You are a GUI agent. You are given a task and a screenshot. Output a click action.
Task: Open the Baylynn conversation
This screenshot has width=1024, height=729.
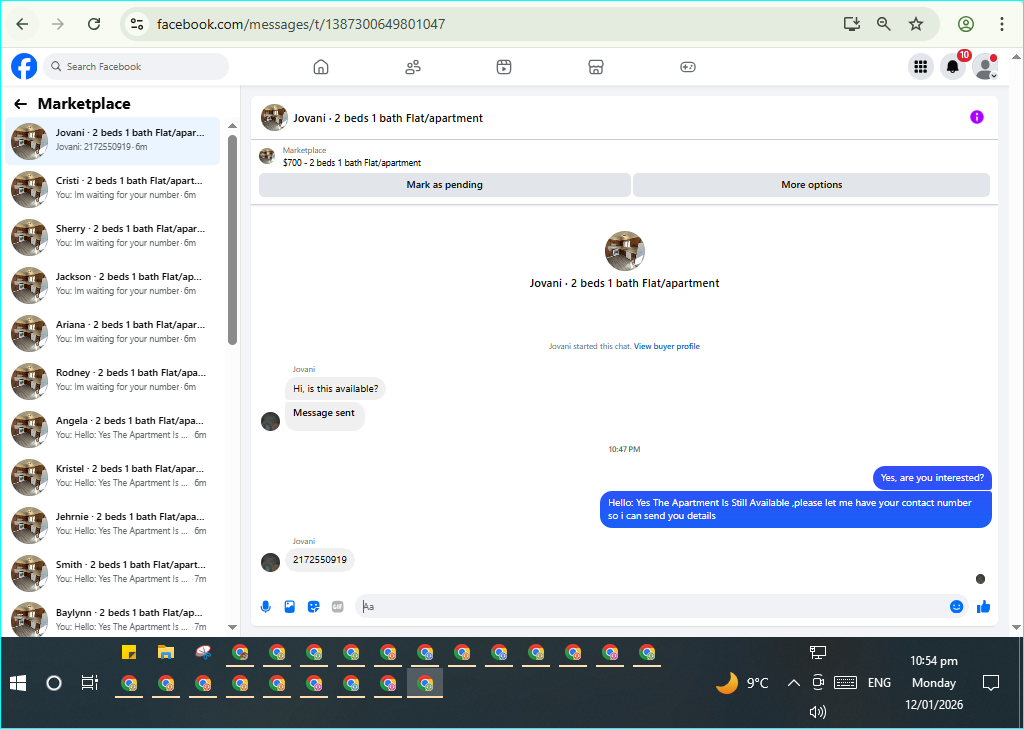click(x=112, y=620)
